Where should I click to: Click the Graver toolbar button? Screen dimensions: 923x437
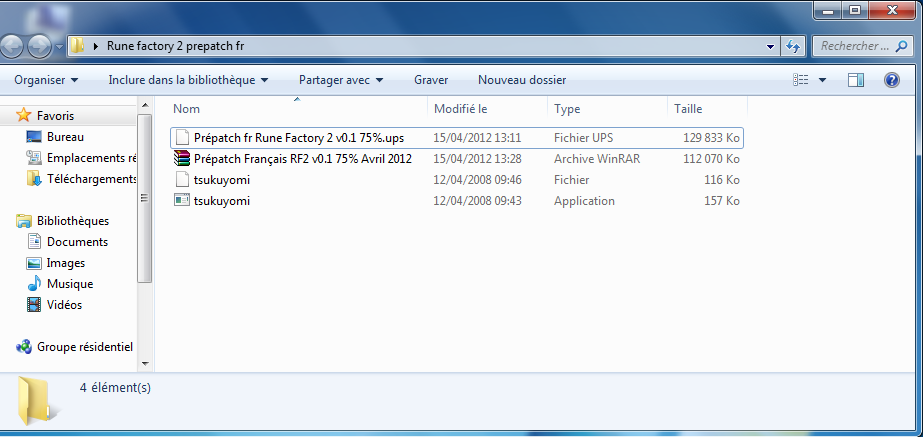[431, 80]
